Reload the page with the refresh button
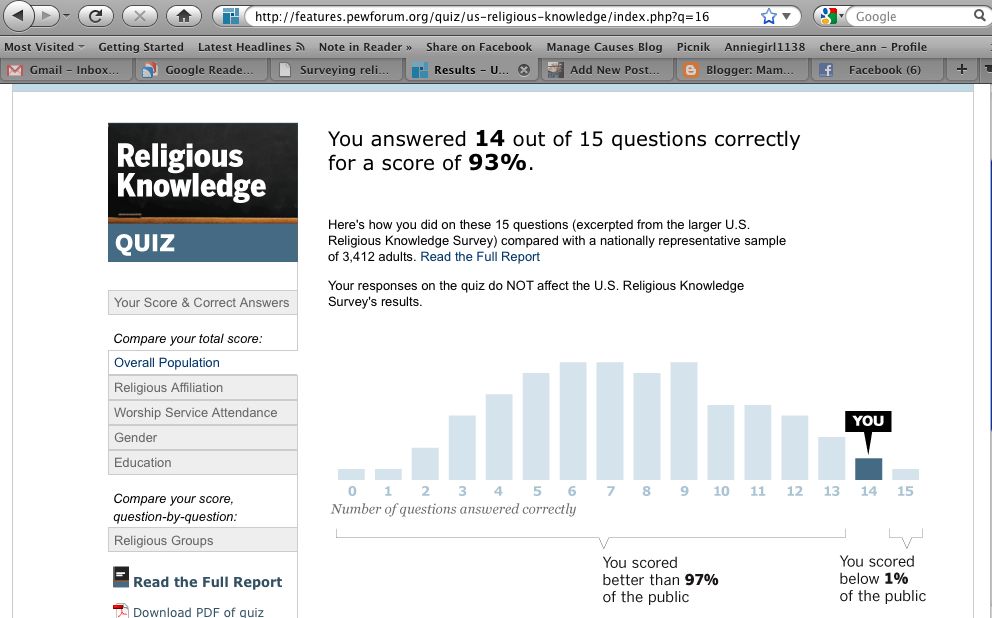Viewport: 992px width, 618px height. pos(96,16)
